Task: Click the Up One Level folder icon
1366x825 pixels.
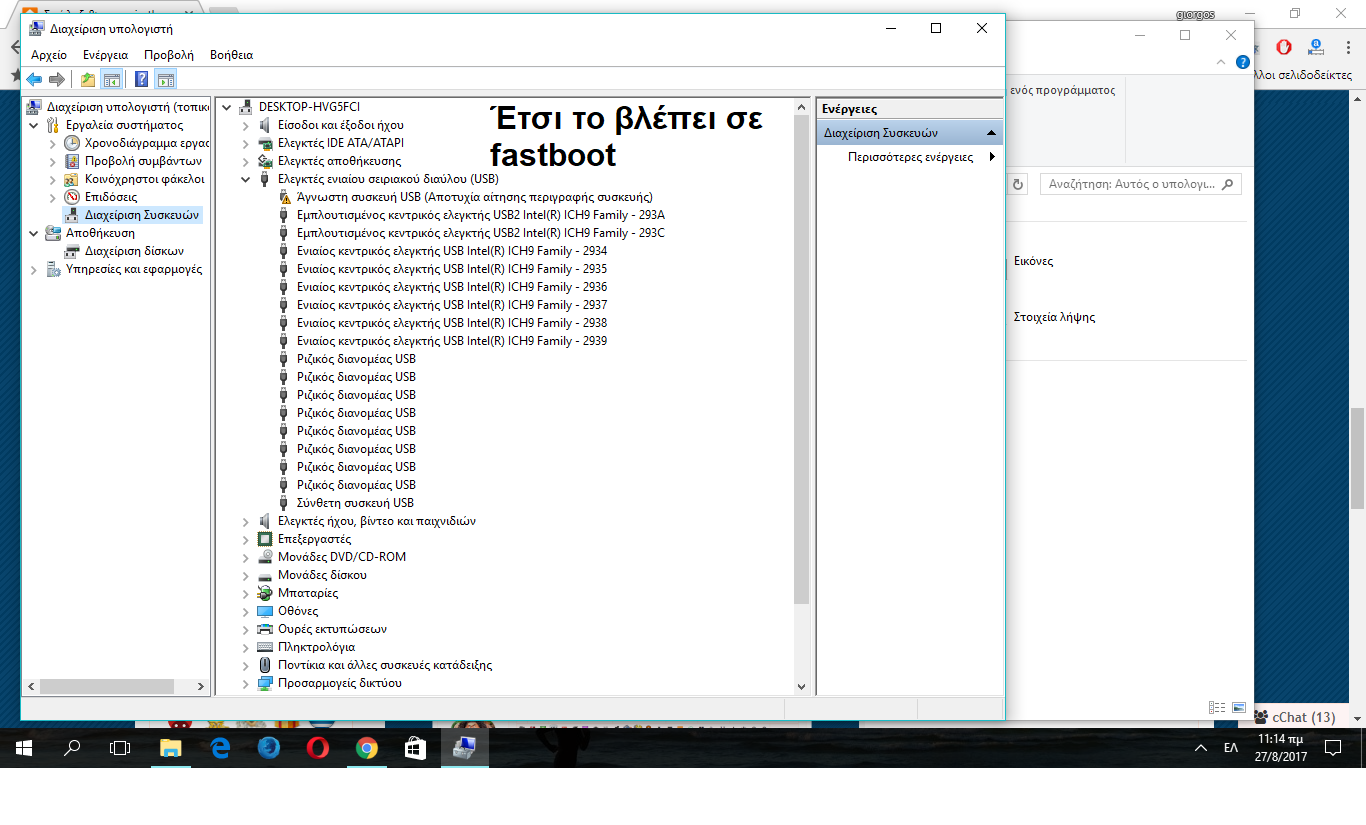Action: point(88,80)
